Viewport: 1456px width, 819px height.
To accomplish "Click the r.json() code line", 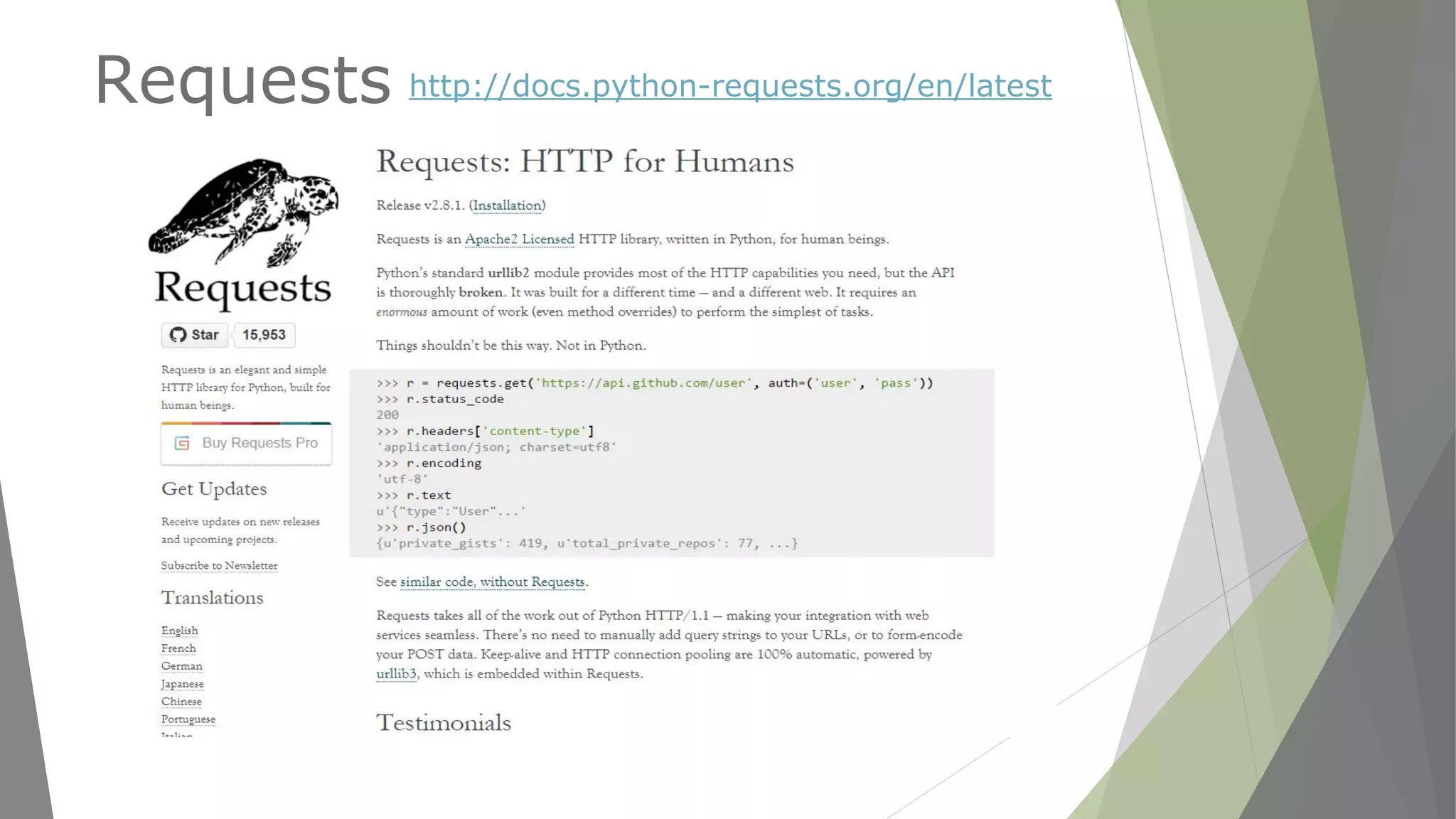I will coord(422,528).
